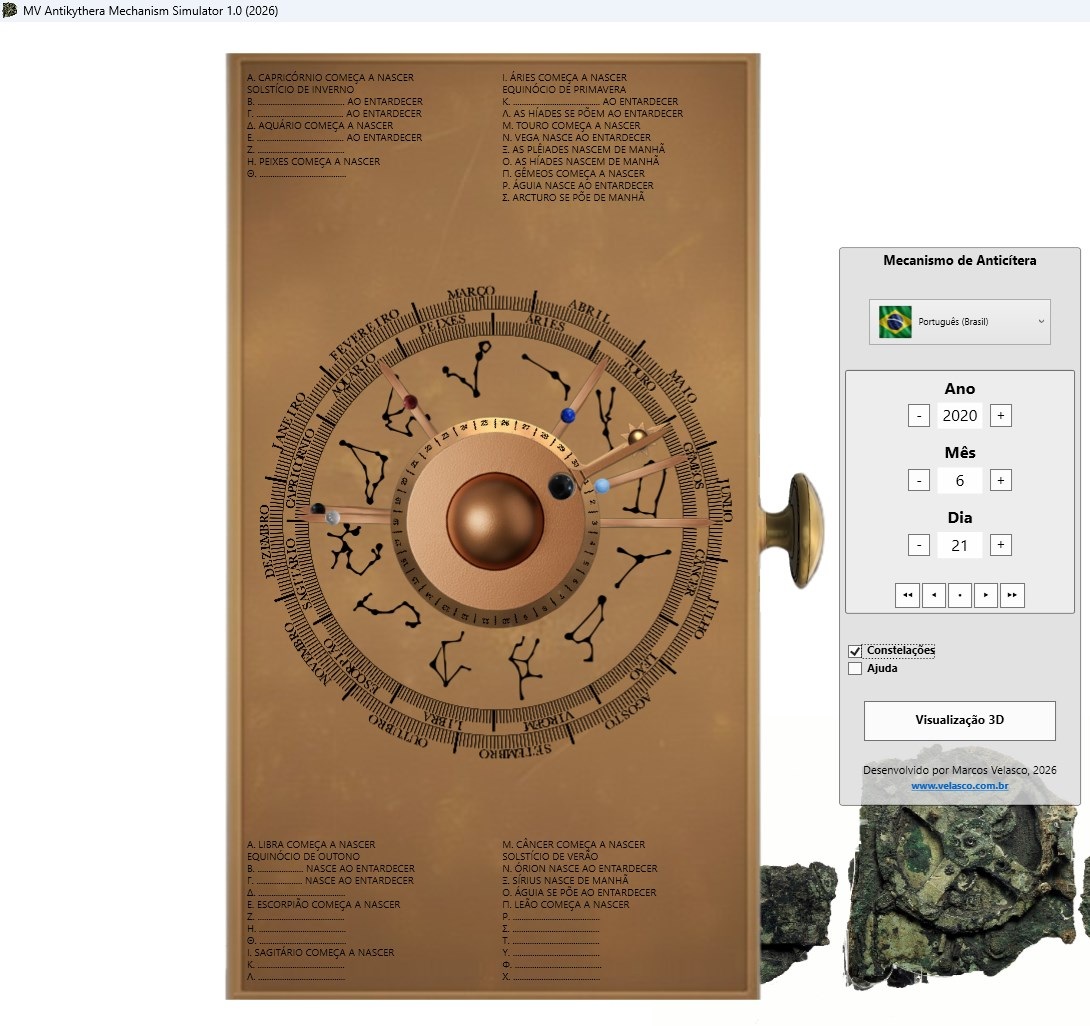Click the stop dot playback button

(x=959, y=595)
